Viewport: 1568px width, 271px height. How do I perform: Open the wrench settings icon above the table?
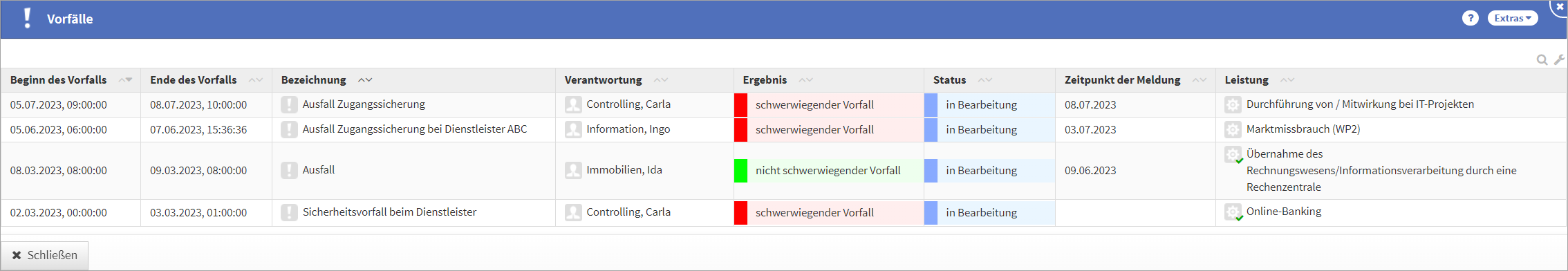coord(1559,60)
